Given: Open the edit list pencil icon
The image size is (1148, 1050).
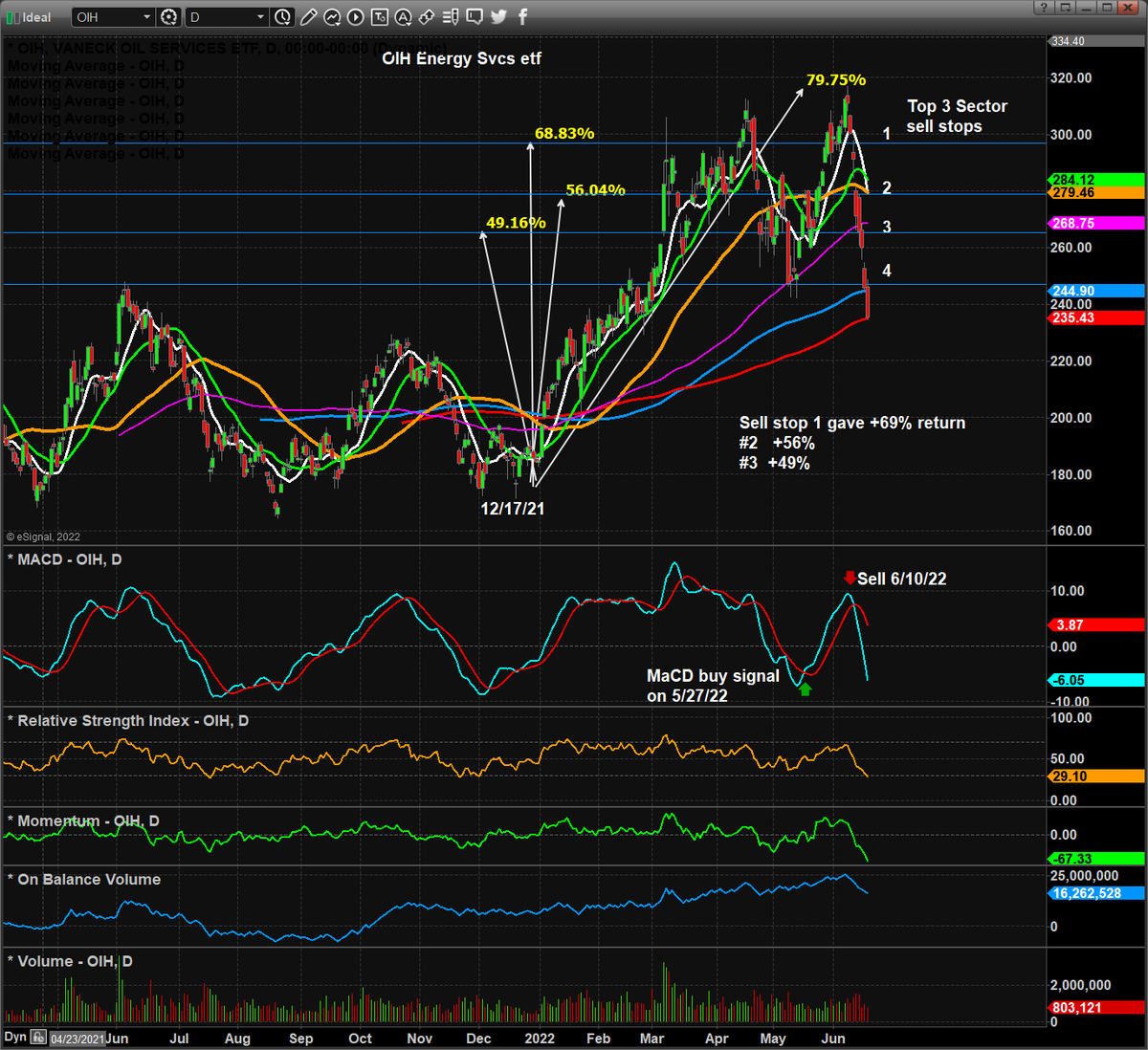Looking at the screenshot, I should [x=452, y=16].
